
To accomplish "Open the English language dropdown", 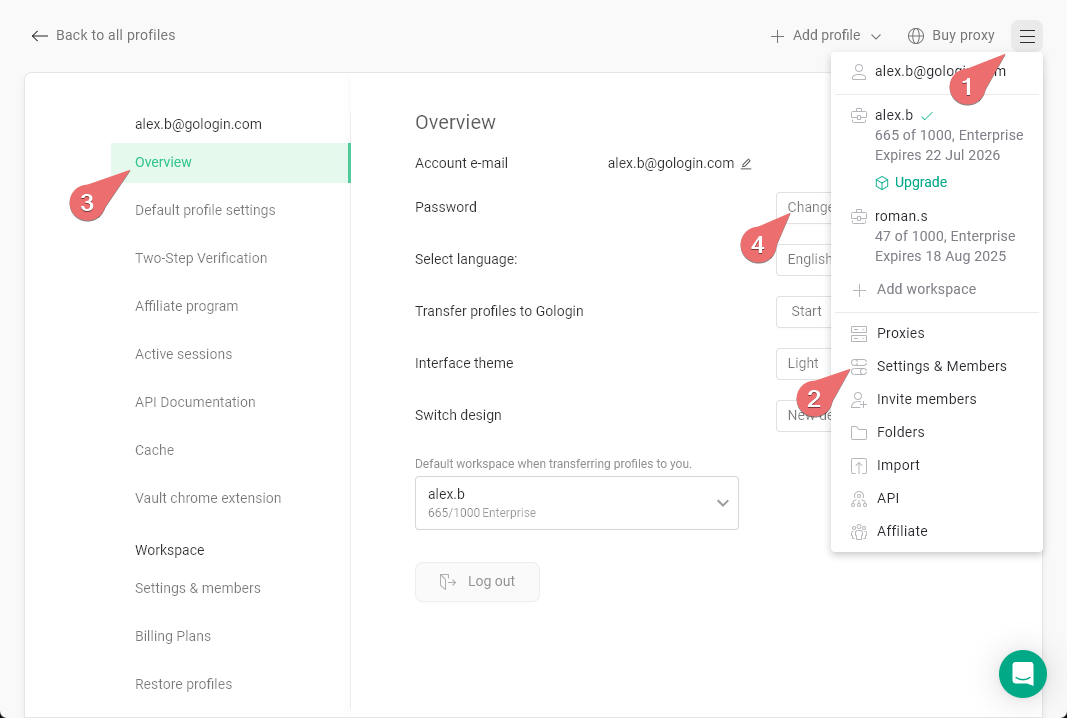I will pyautogui.click(x=804, y=259).
